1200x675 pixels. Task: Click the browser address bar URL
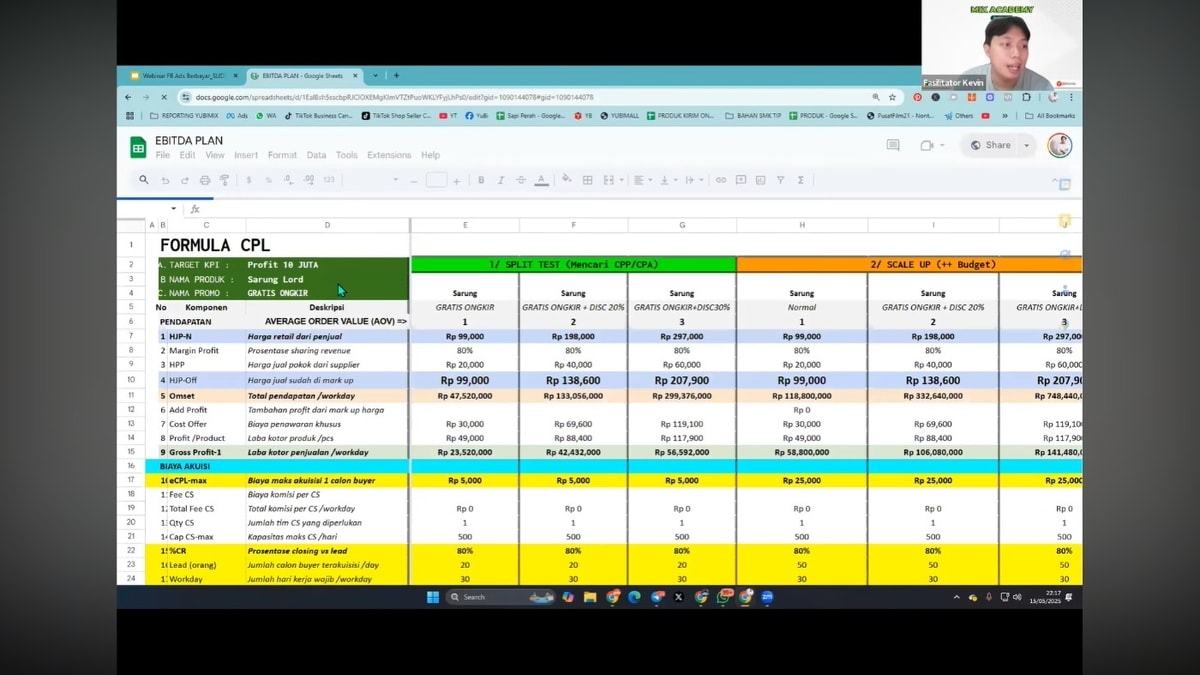[394, 97]
